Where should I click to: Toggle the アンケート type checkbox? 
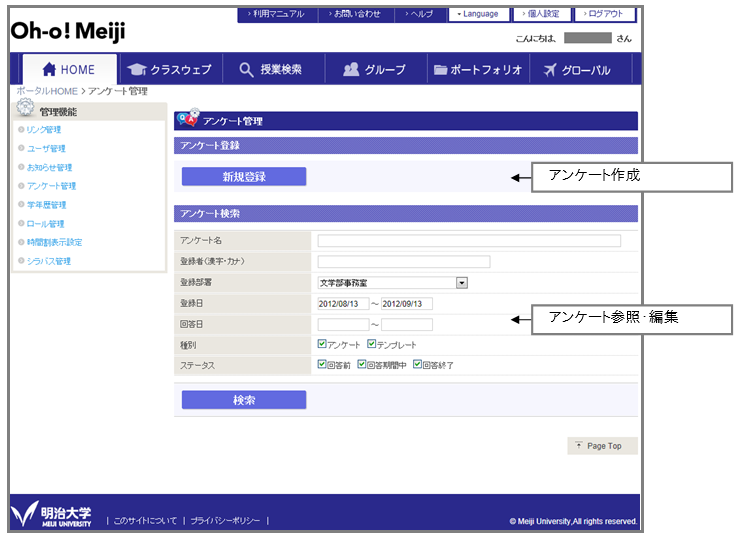tap(322, 343)
